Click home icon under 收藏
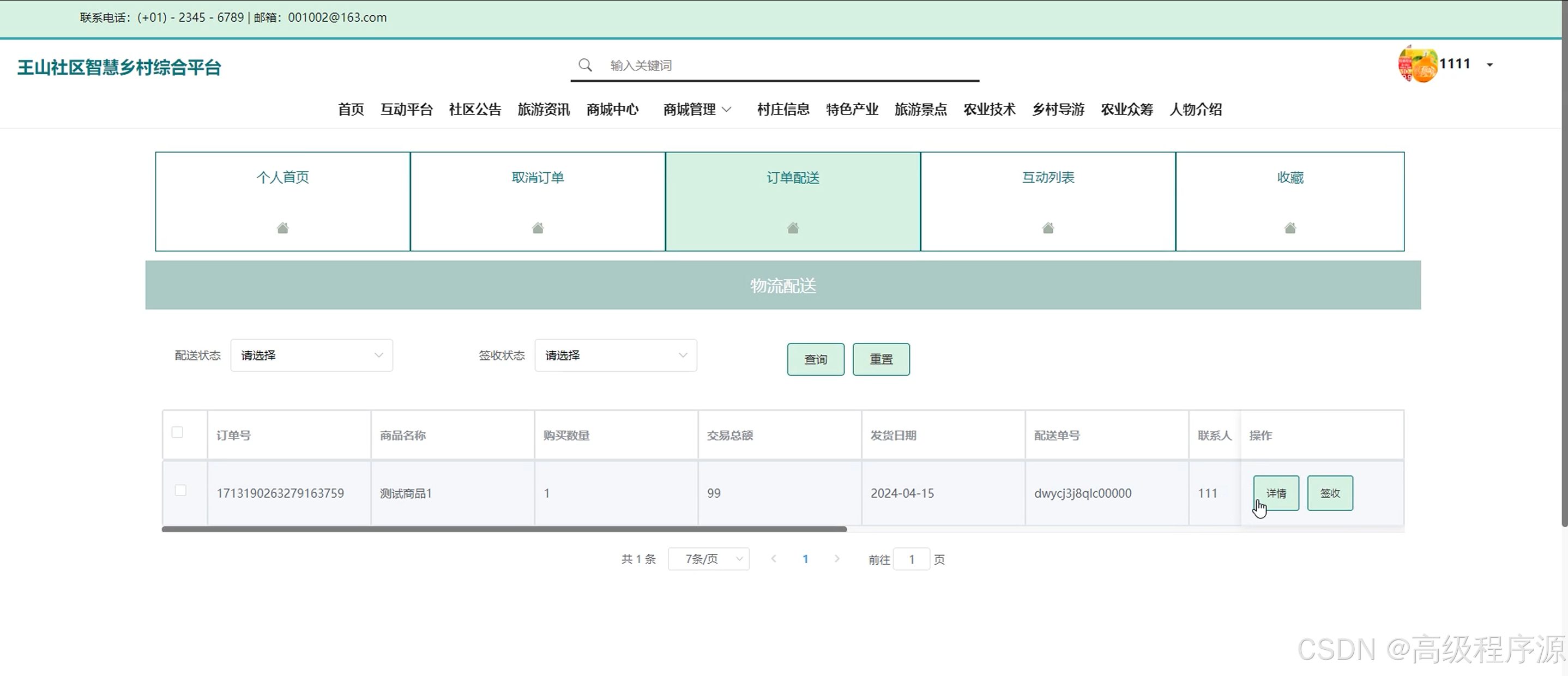Viewport: 1568px width, 676px height. pos(1290,228)
